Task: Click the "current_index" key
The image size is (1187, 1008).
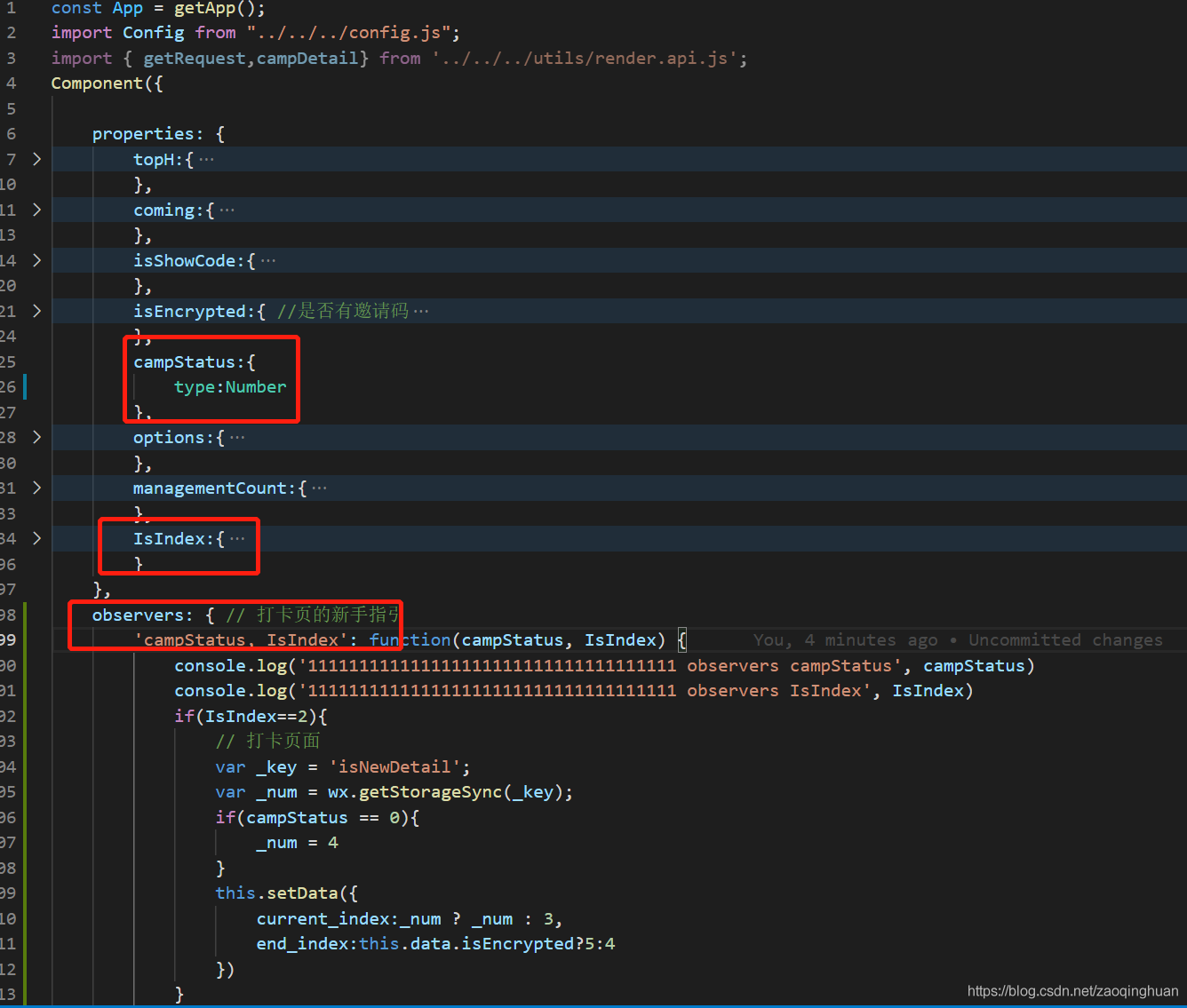Action: (323, 919)
